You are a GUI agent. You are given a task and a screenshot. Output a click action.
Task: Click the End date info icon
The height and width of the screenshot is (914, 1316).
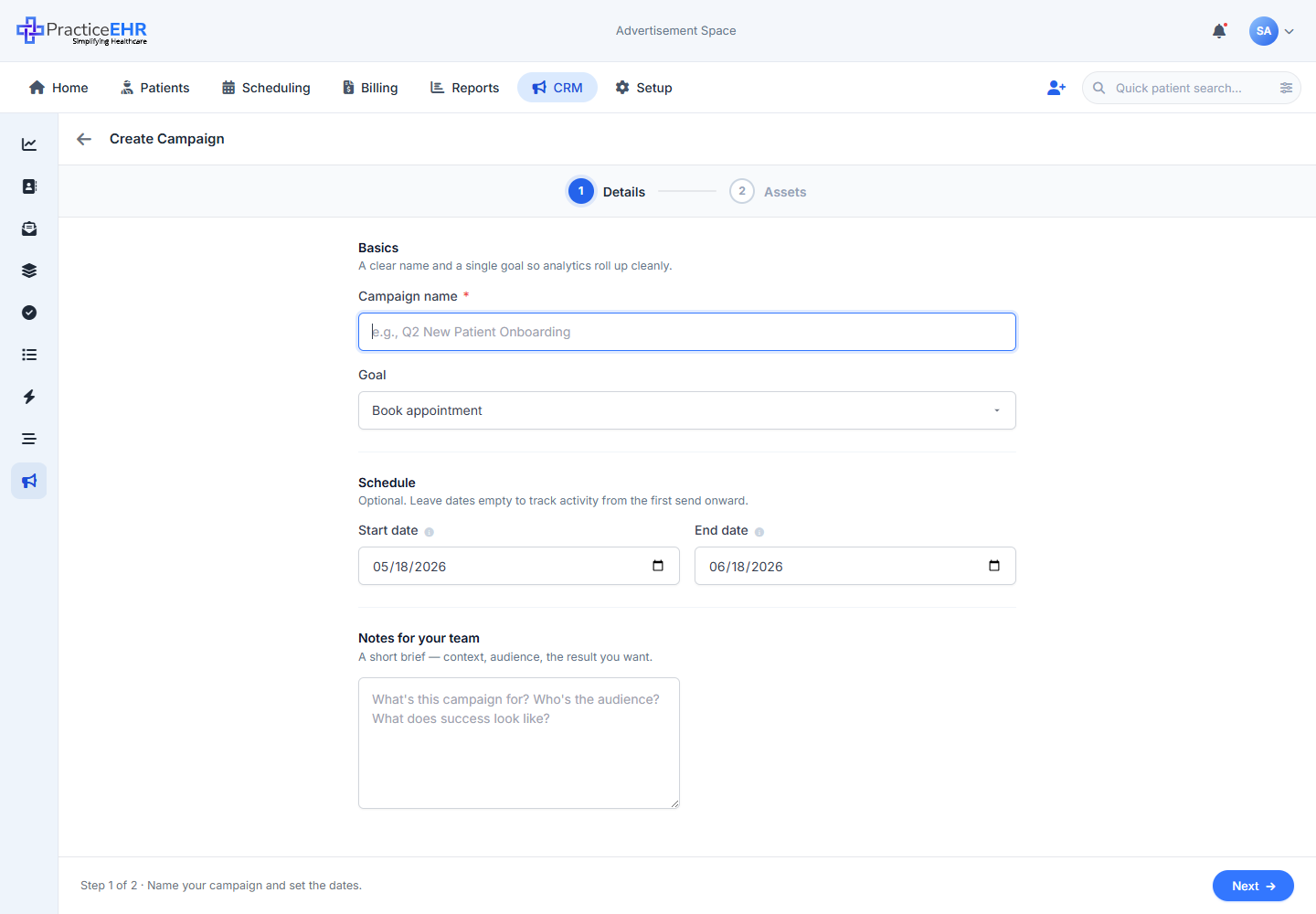(759, 532)
